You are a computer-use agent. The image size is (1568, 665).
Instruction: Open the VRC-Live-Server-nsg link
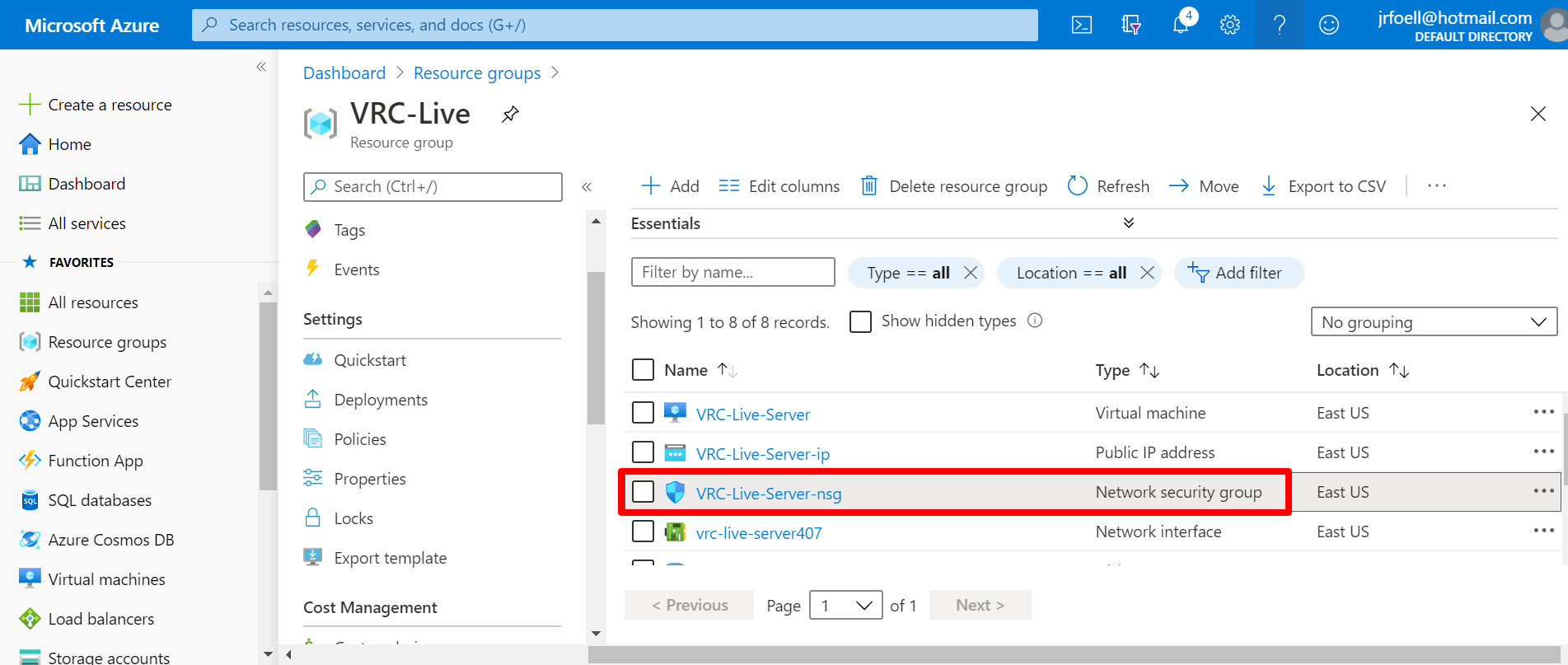(x=769, y=494)
